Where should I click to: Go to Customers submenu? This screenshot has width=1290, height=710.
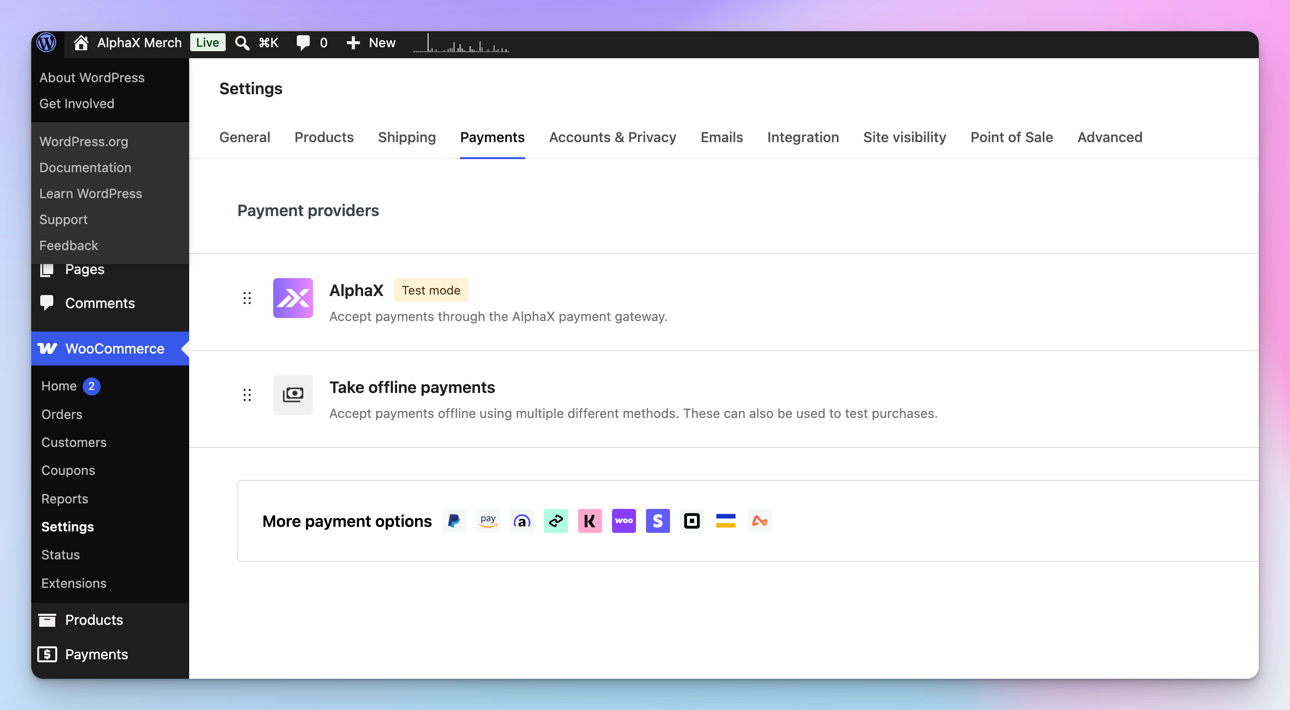click(x=74, y=442)
